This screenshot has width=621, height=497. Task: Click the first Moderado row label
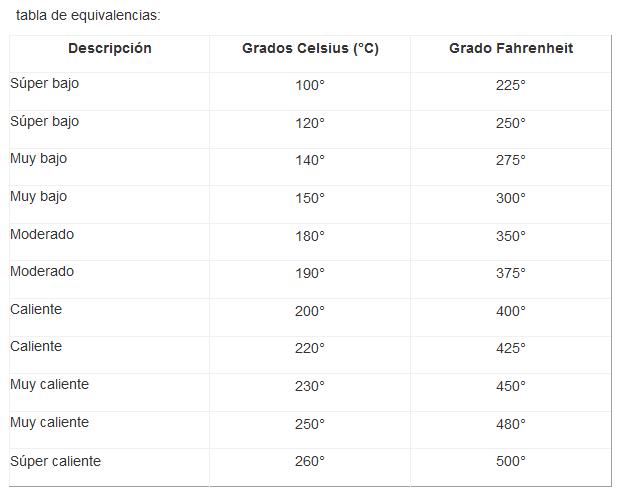tap(42, 234)
